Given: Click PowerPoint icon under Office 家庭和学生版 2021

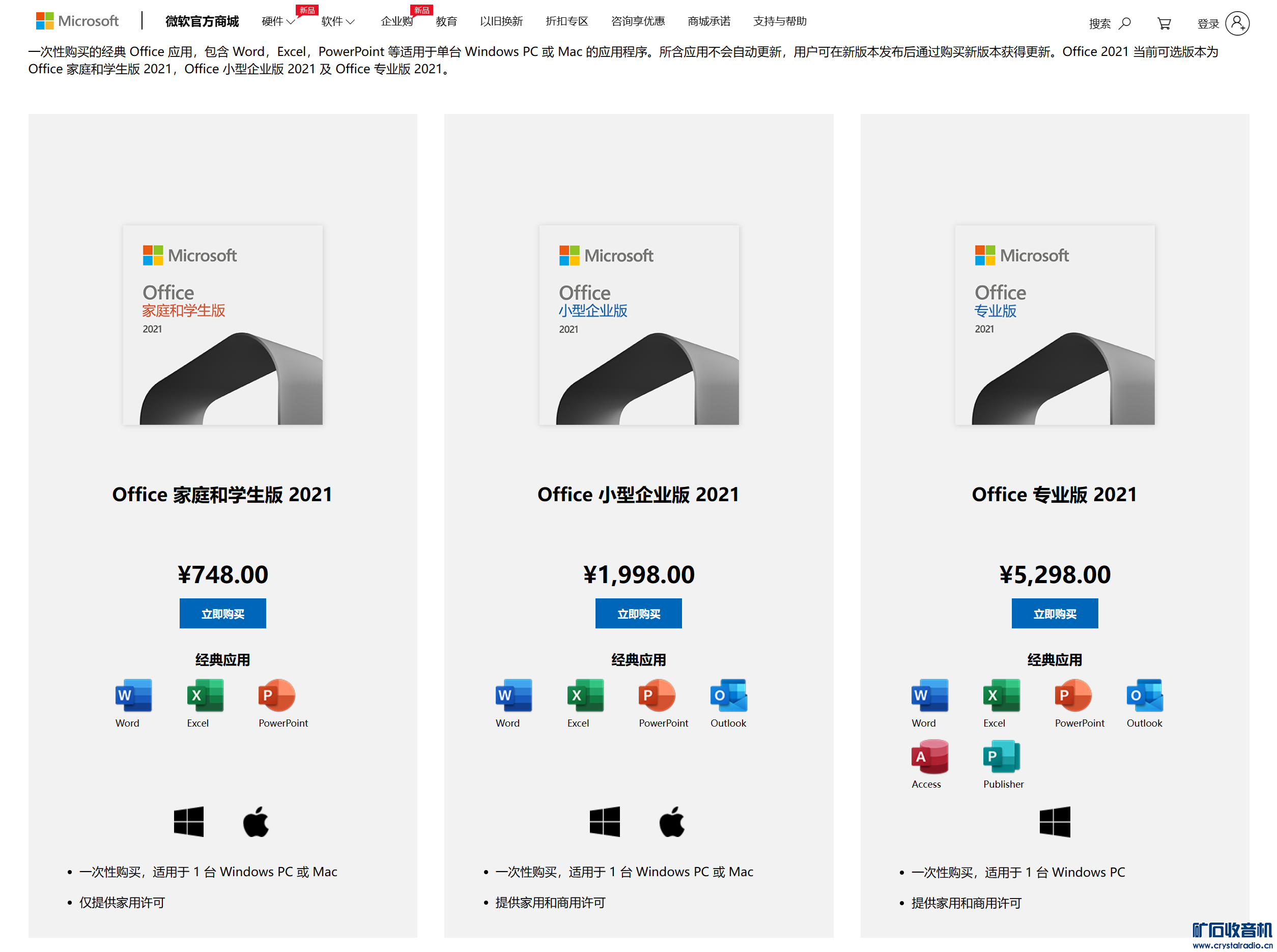Looking at the screenshot, I should click(277, 695).
